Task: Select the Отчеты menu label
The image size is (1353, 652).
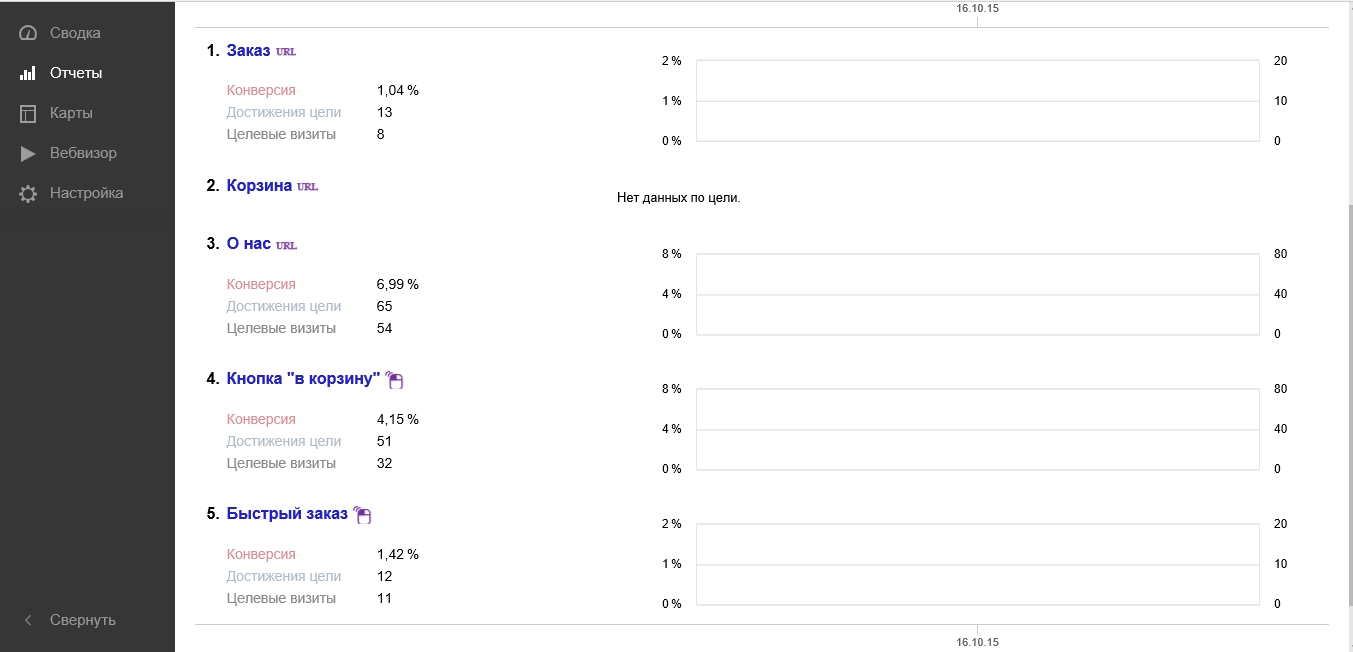Action: [x=76, y=73]
